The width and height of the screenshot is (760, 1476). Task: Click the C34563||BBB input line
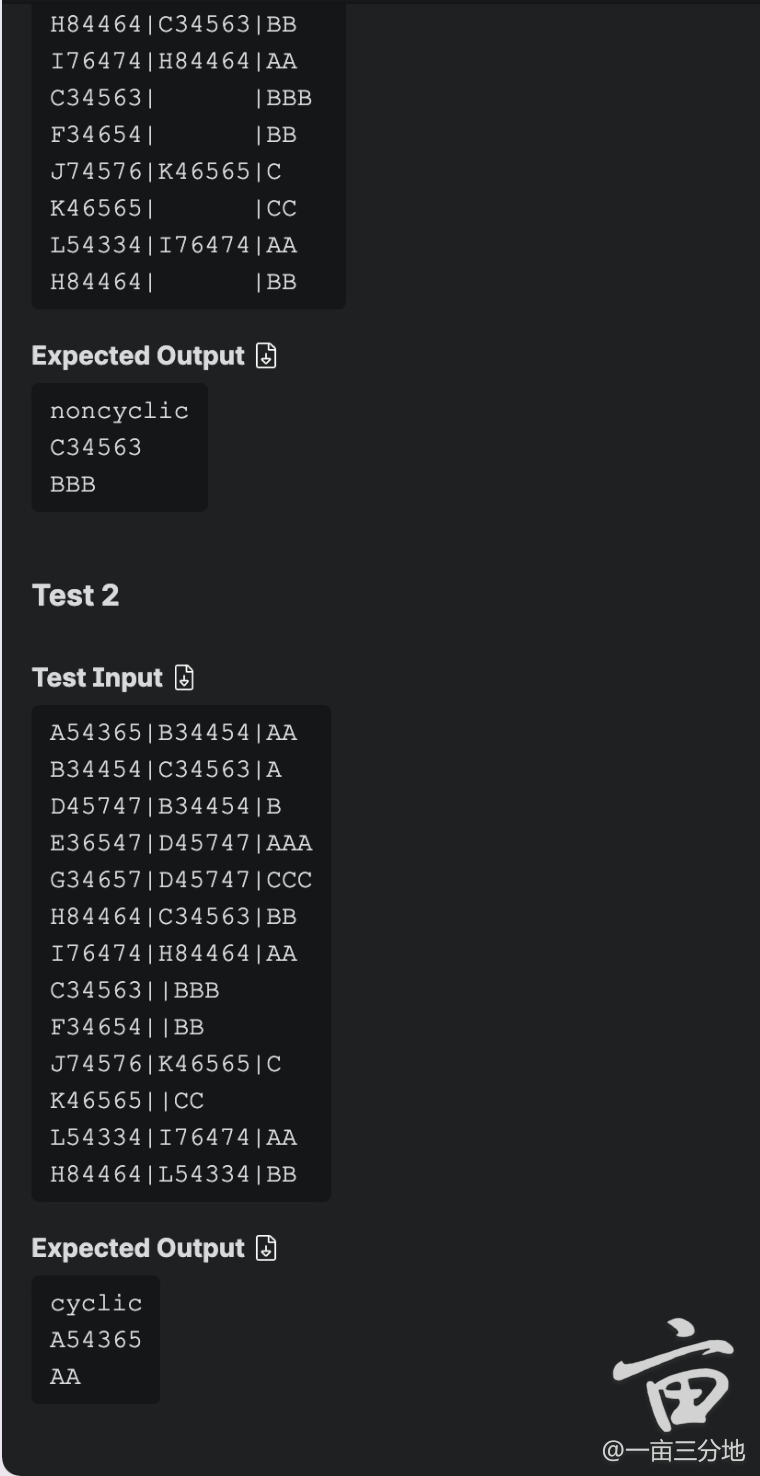(135, 990)
